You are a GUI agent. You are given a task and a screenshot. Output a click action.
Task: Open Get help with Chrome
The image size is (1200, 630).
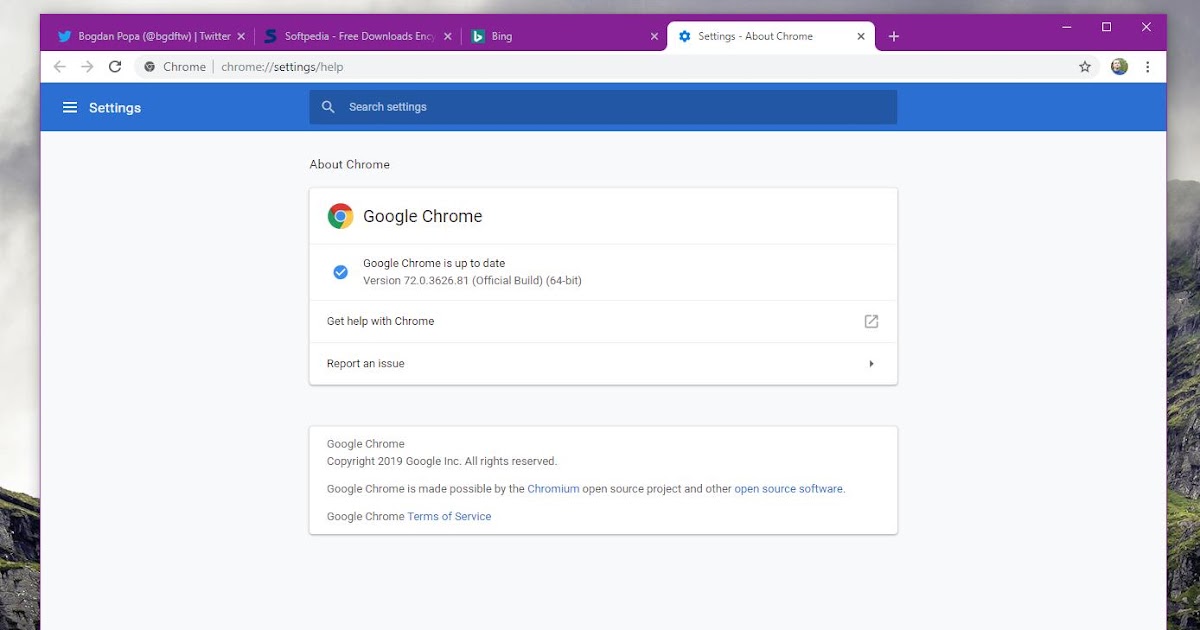[603, 322]
